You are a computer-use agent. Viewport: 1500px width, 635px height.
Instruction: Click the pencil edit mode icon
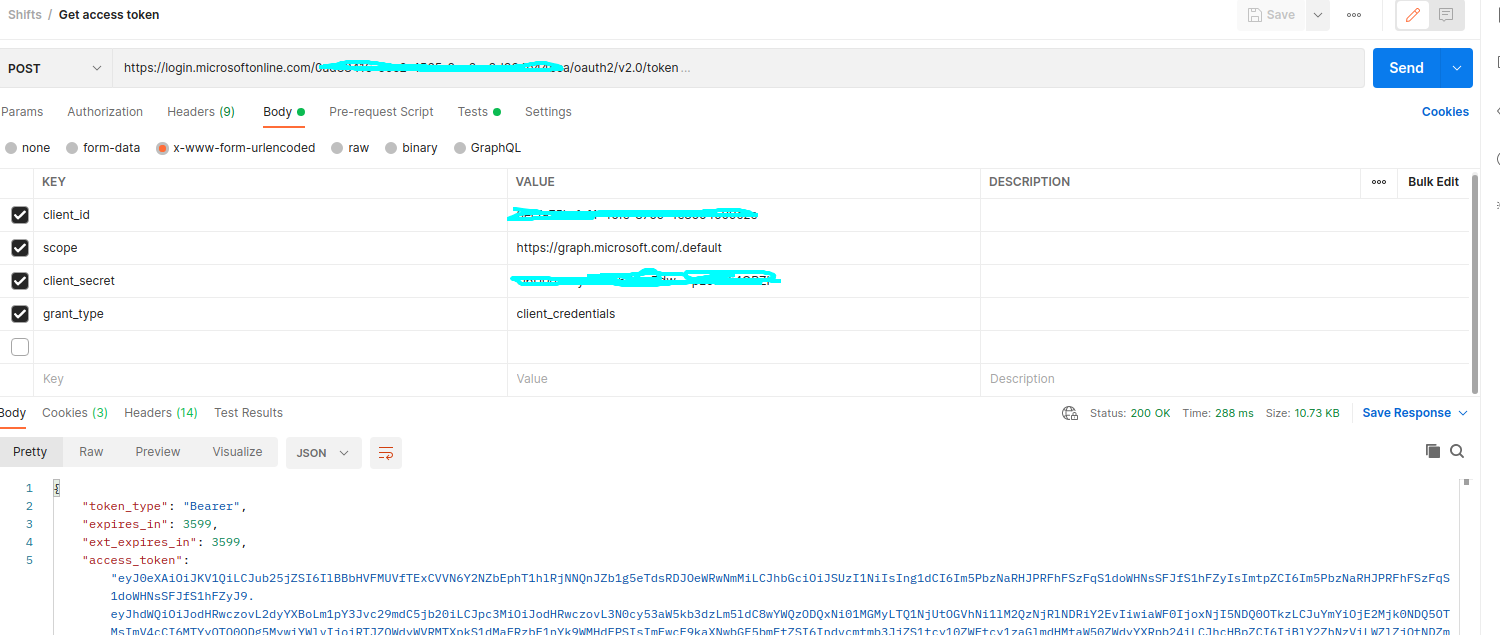[1413, 15]
